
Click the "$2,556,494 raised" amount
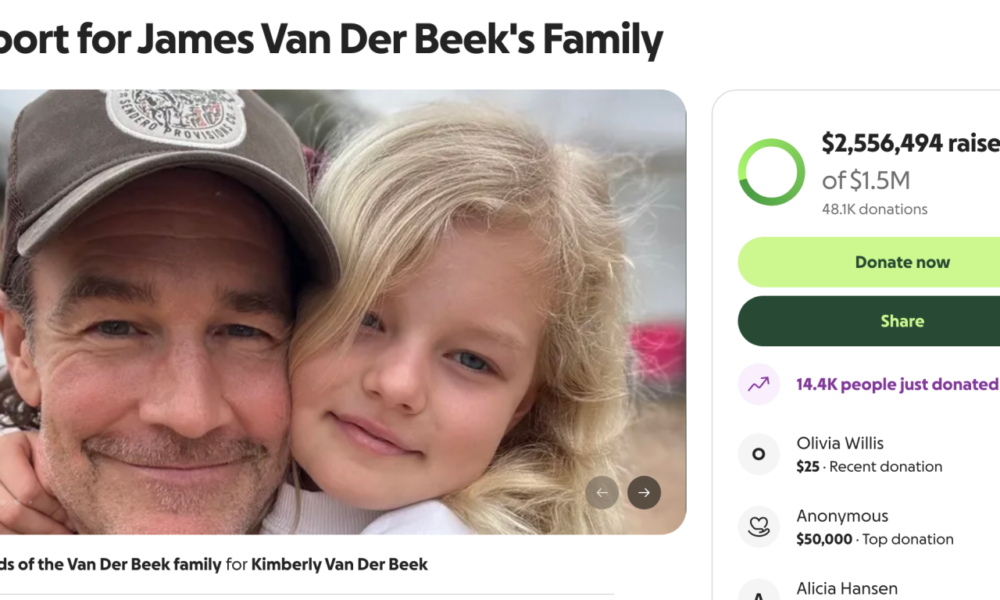[x=910, y=144]
